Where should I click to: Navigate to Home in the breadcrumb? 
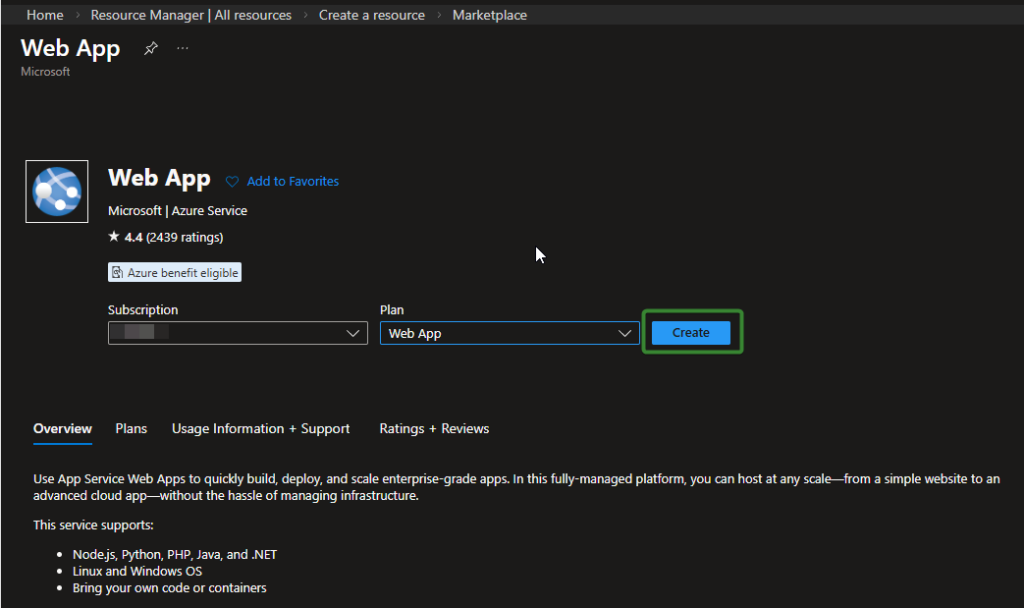coord(44,15)
